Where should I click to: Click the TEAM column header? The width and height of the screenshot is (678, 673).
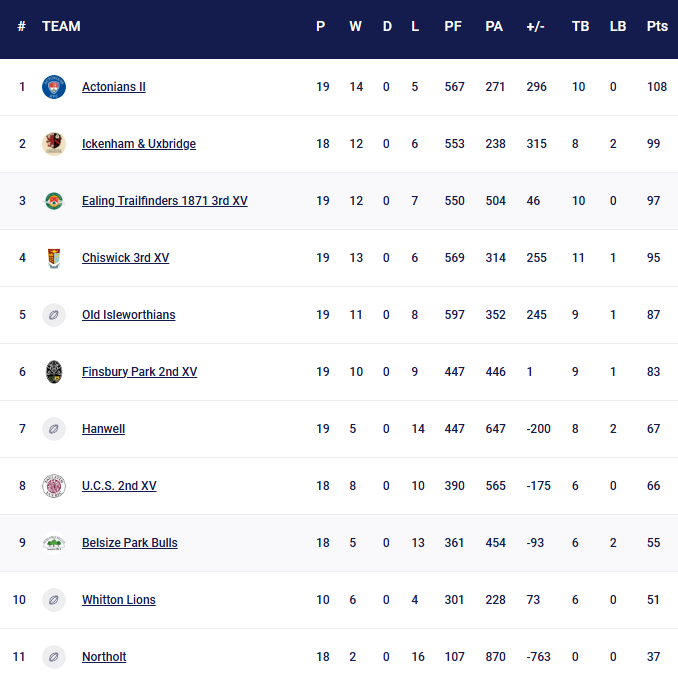pos(61,27)
